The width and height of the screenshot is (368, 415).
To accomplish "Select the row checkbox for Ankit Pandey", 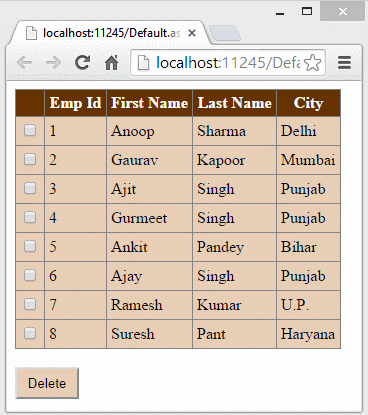I will (30, 246).
